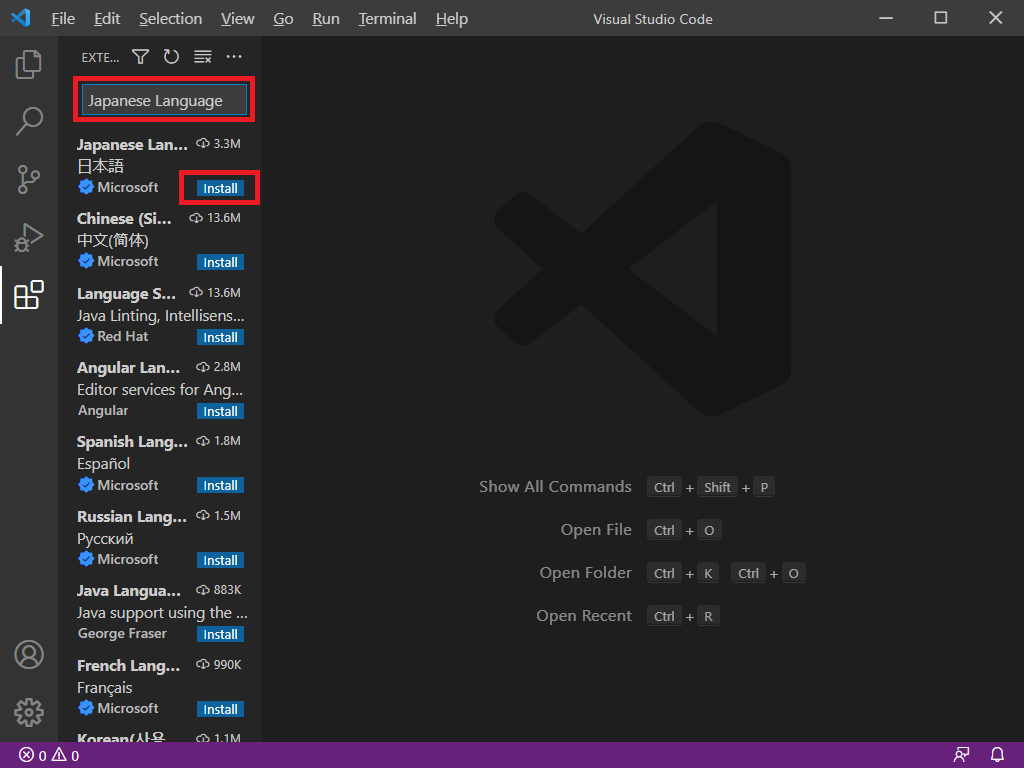The image size is (1024, 768).
Task: Select the Extensions view icon
Action: click(29, 295)
